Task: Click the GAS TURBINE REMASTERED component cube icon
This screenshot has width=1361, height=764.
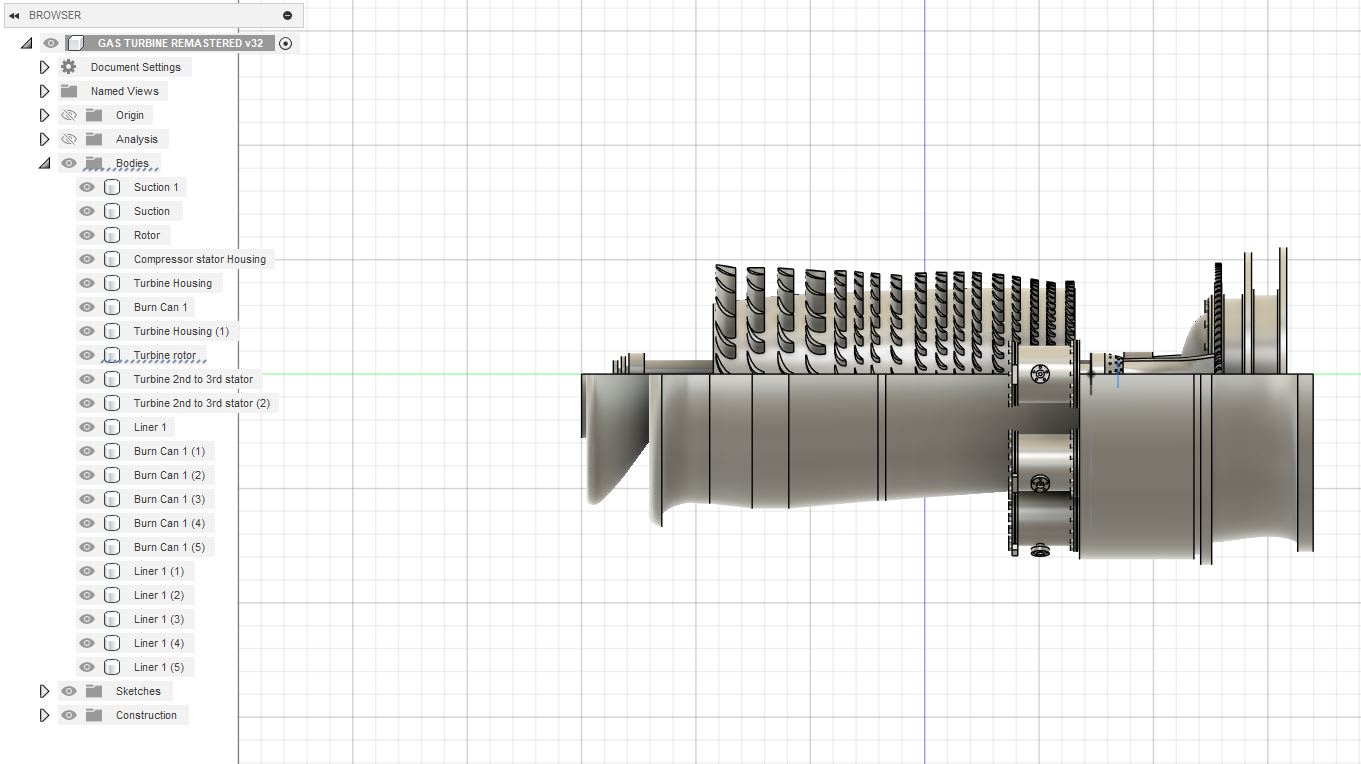Action: 74,43
